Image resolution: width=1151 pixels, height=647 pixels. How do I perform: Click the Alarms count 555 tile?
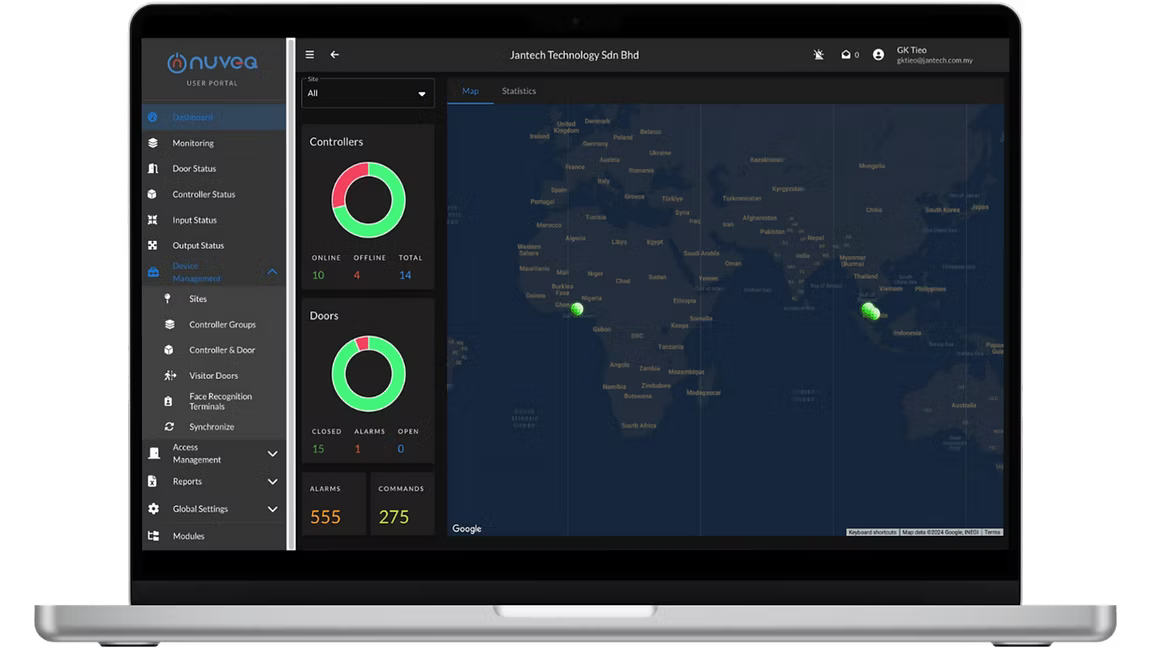click(333, 505)
